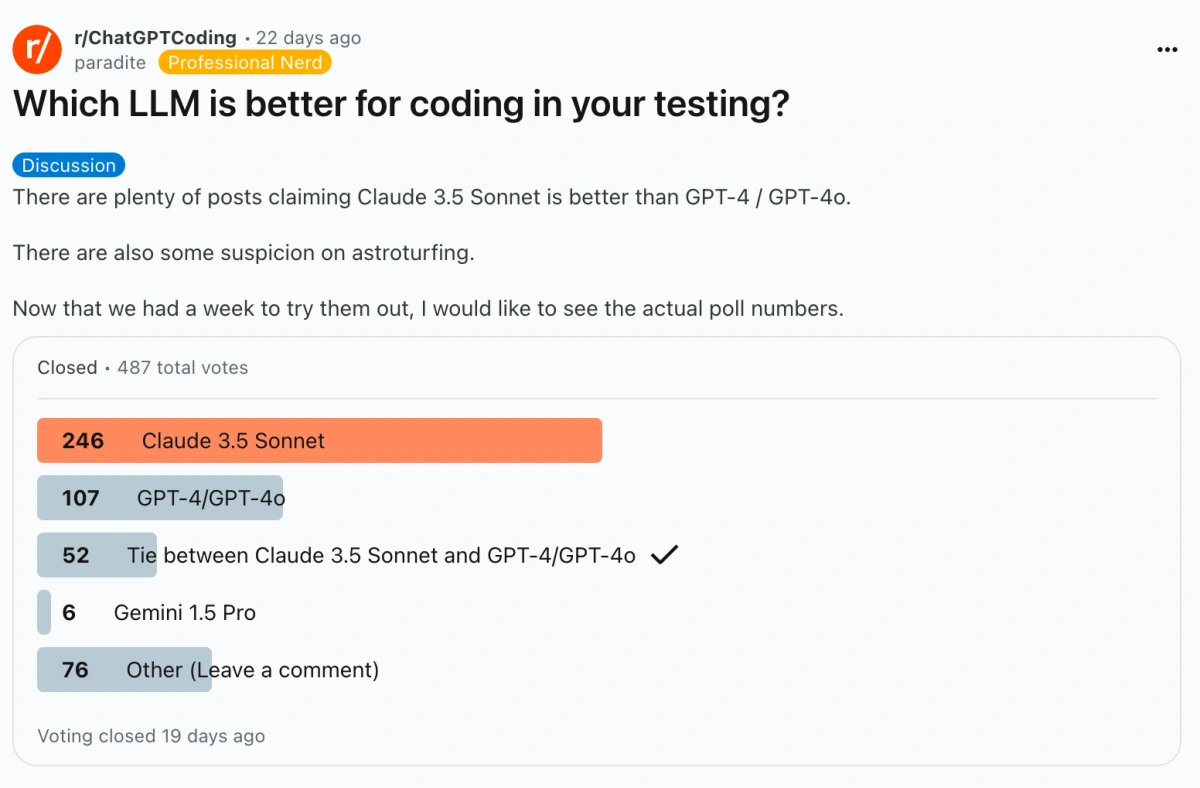Click the 487 total votes text
Viewport: 1200px width, 788px height.
[x=183, y=368]
